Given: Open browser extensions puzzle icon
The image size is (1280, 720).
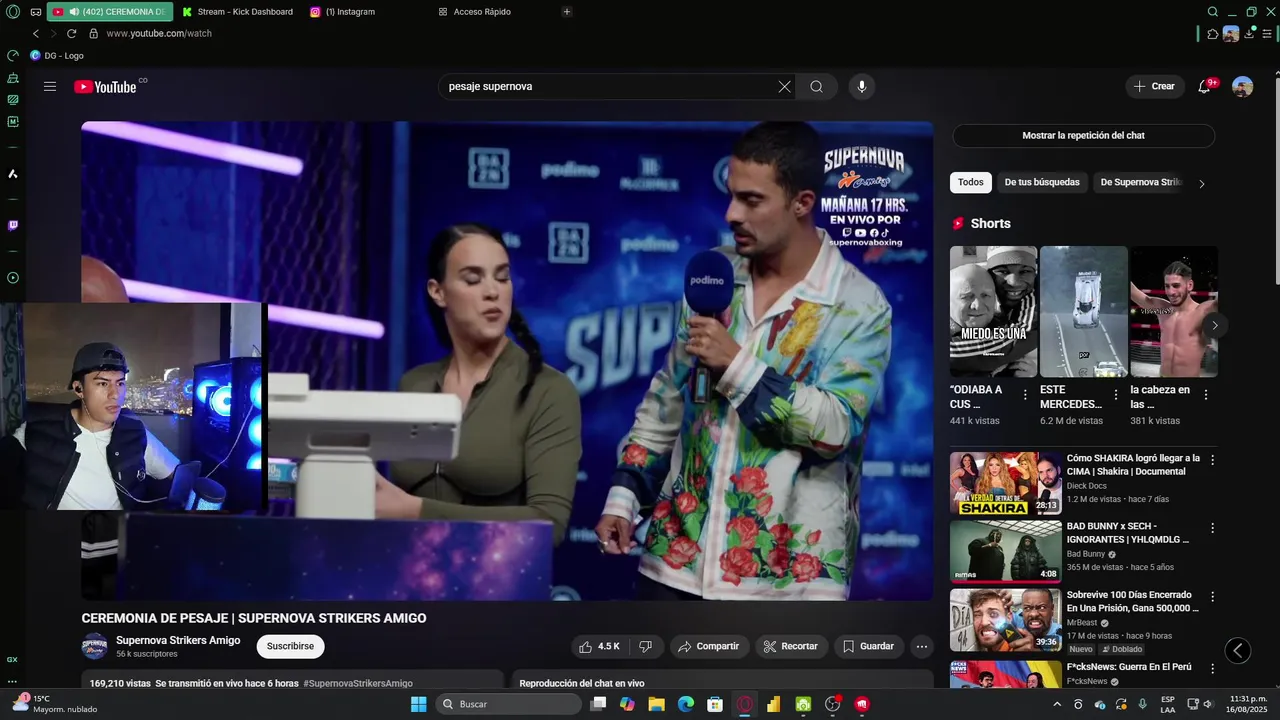Looking at the screenshot, I should point(1213,34).
